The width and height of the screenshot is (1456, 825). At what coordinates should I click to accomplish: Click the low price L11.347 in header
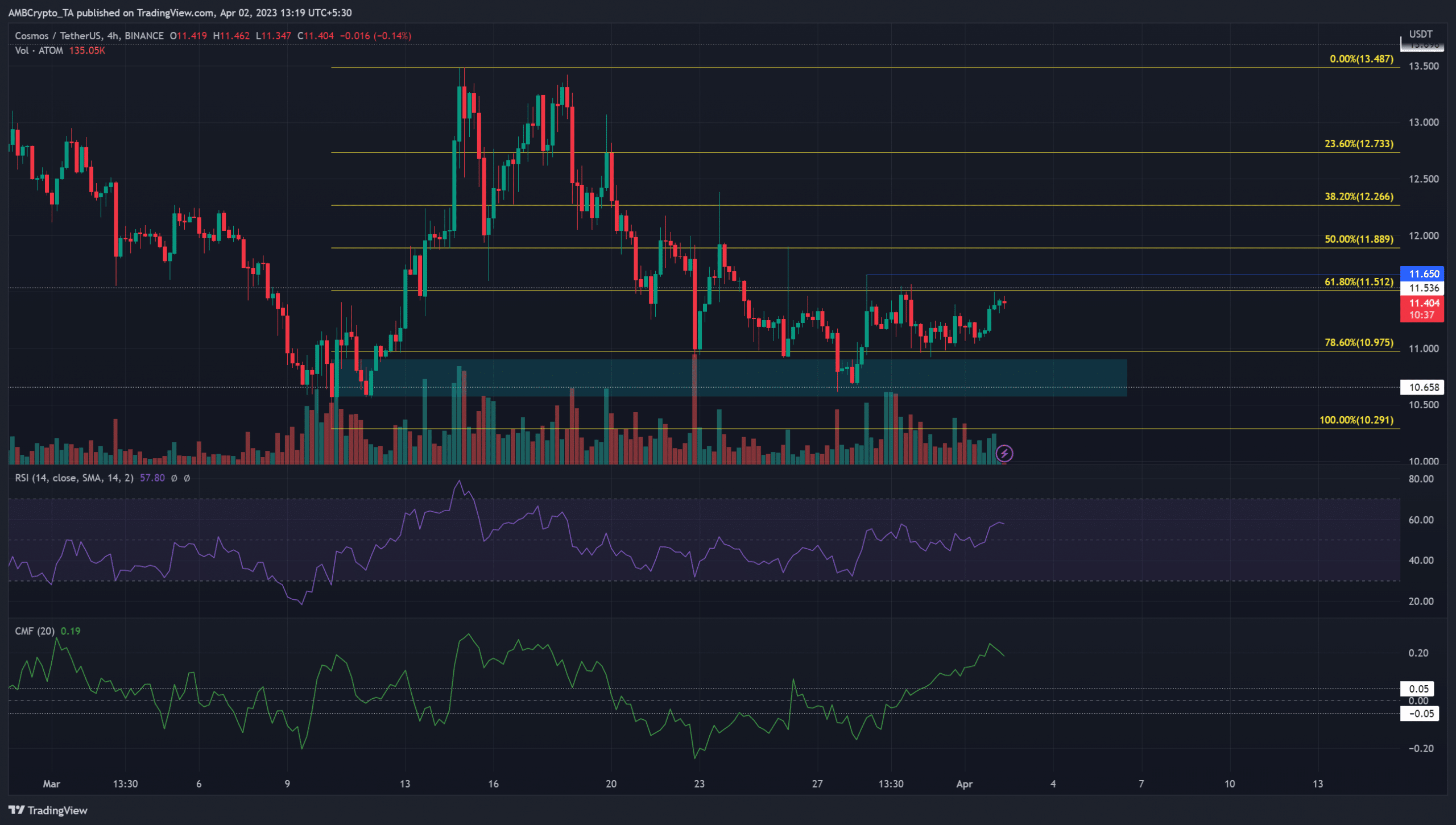(x=273, y=36)
